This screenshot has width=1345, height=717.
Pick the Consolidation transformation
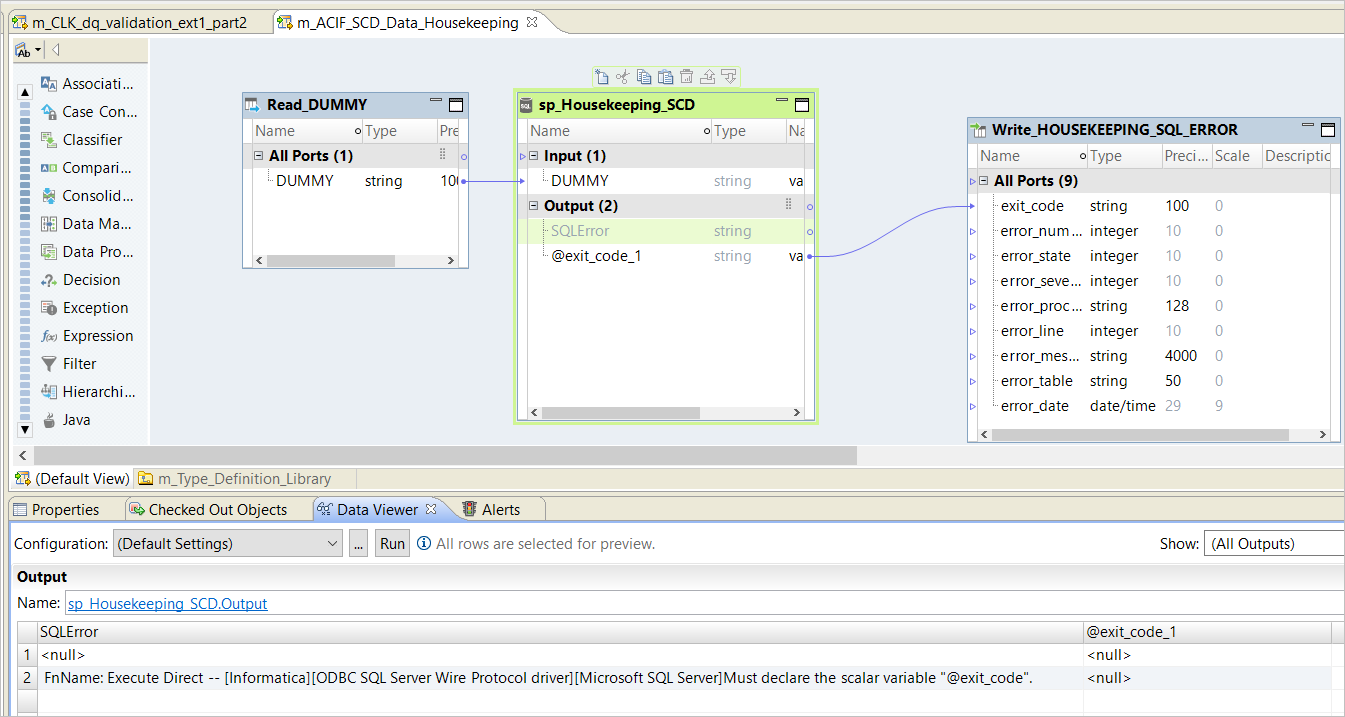point(87,196)
